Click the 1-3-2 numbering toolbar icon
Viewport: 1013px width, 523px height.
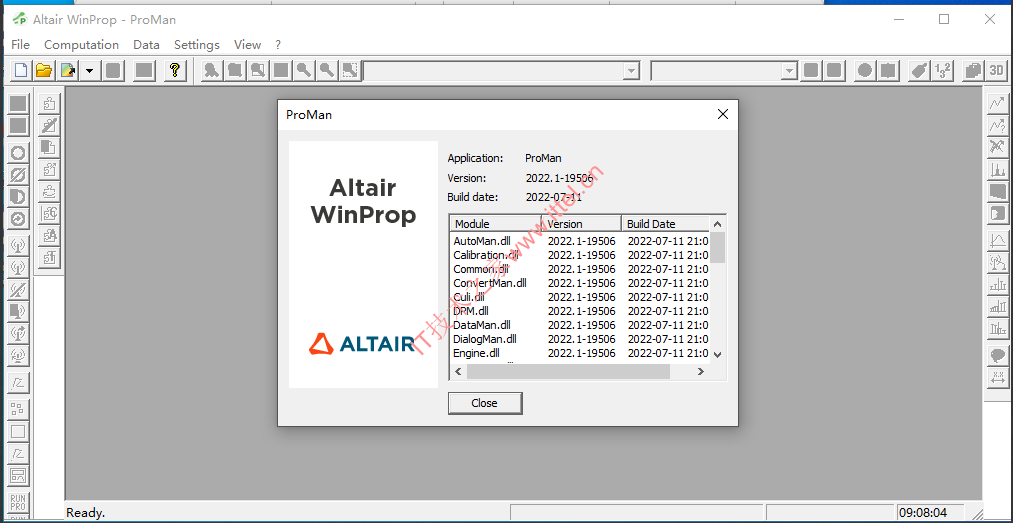point(942,70)
